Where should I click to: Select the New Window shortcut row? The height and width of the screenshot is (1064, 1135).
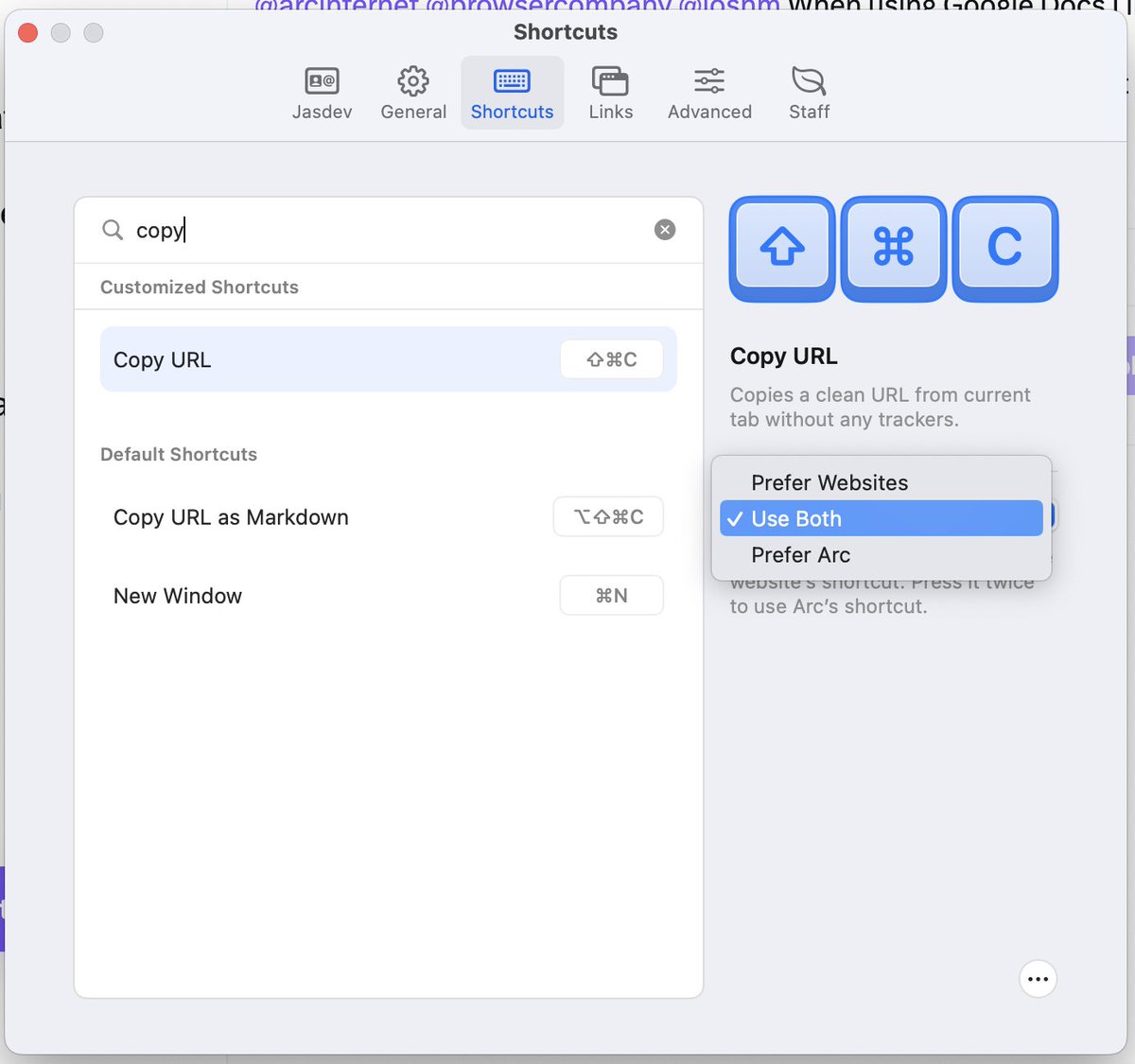pyautogui.click(x=389, y=596)
